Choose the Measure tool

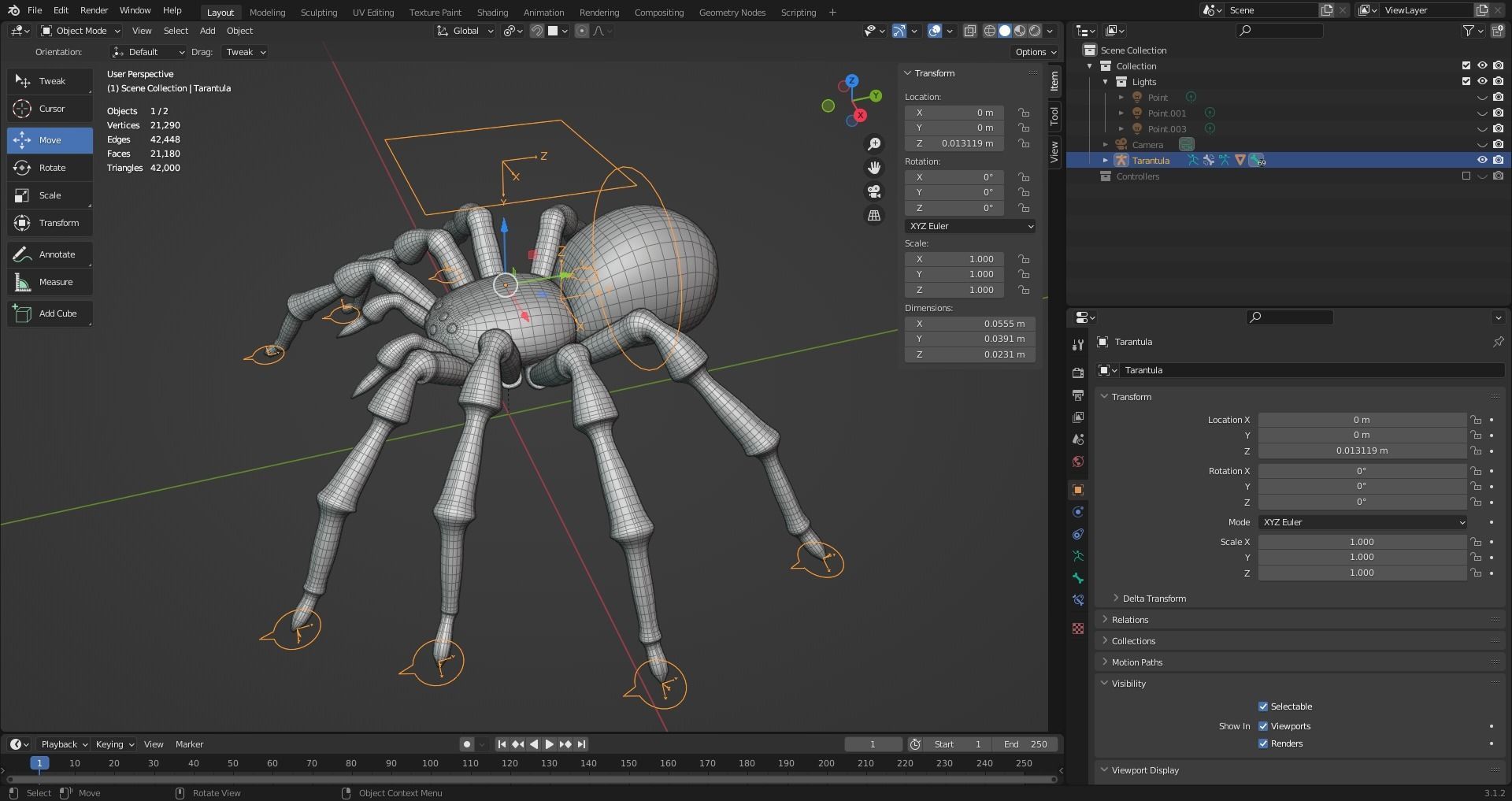[x=50, y=282]
